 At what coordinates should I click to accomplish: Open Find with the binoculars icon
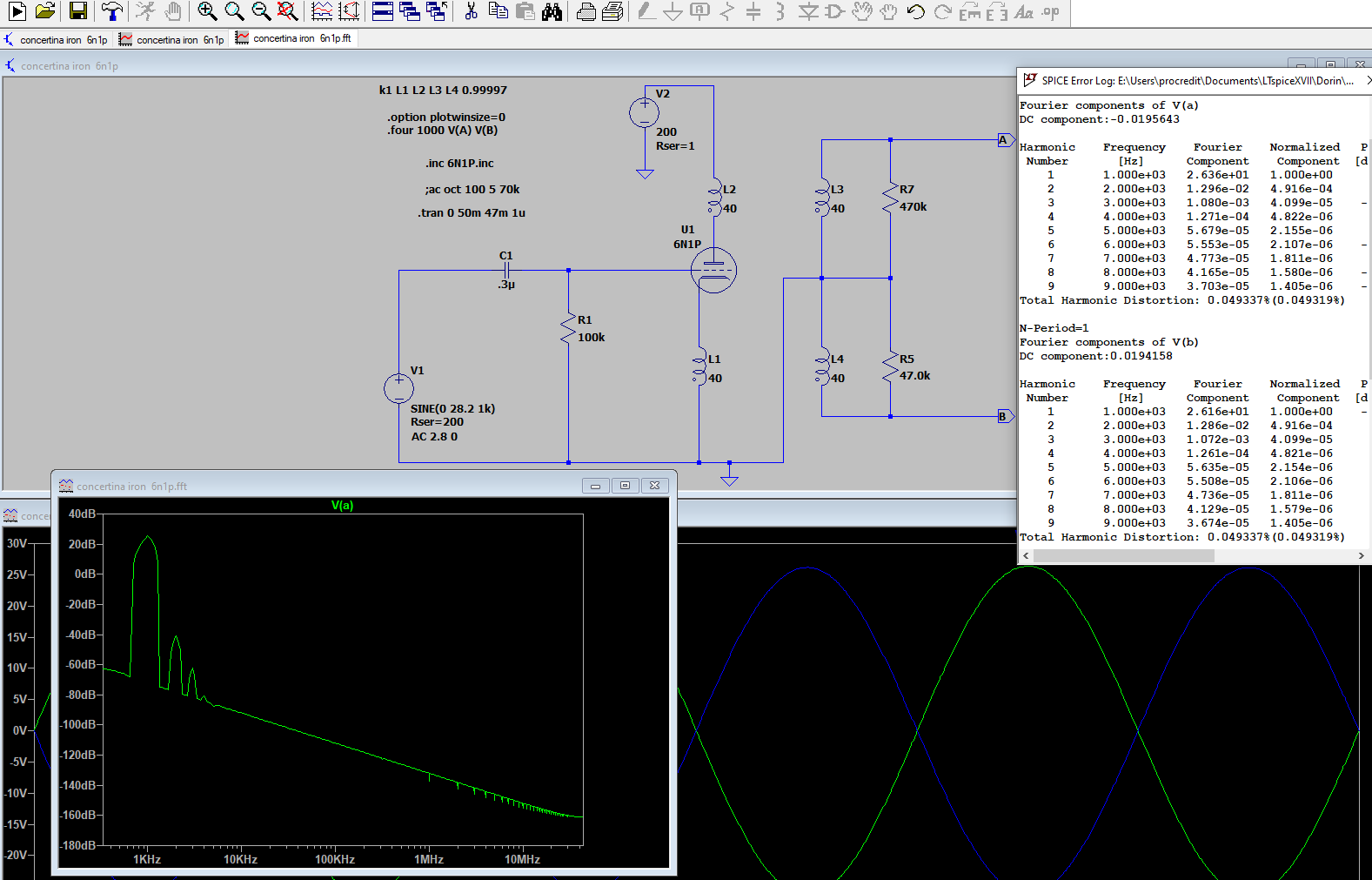(x=552, y=11)
